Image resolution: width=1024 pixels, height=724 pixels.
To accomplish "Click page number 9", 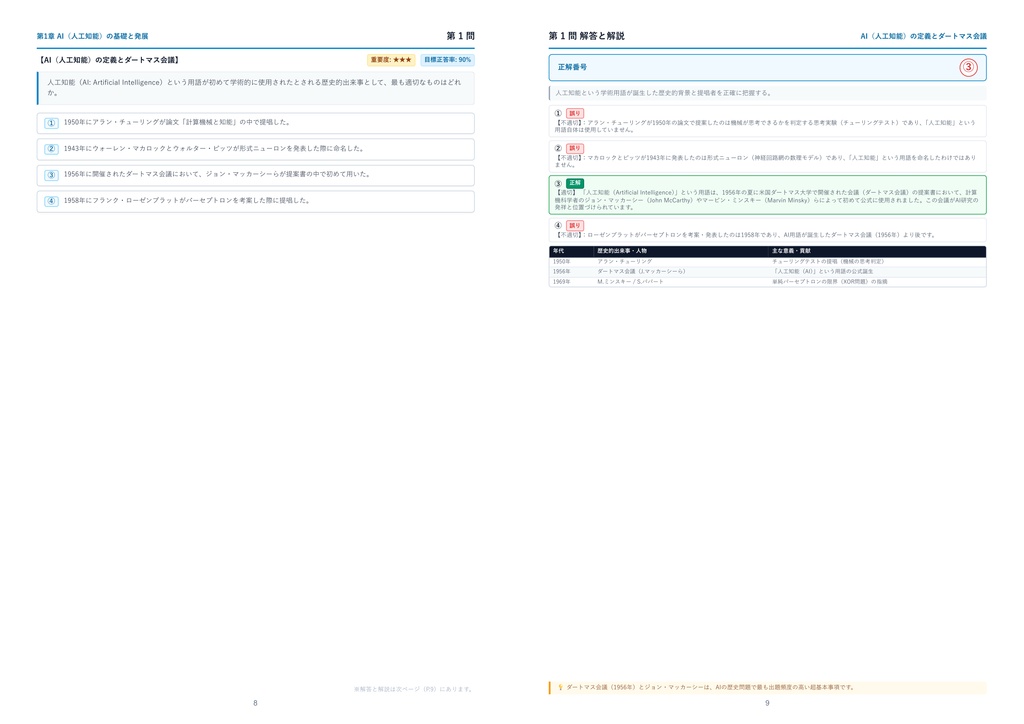I will click(767, 704).
